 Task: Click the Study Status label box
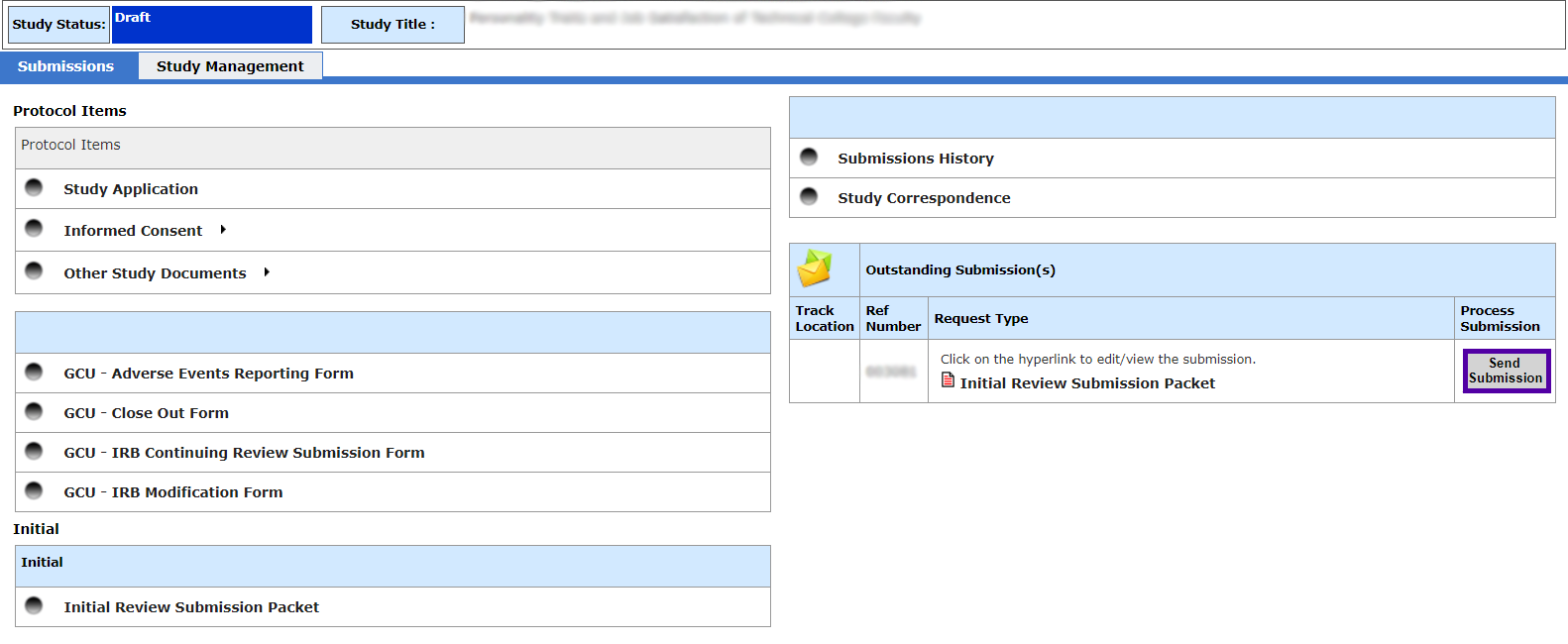(x=58, y=25)
